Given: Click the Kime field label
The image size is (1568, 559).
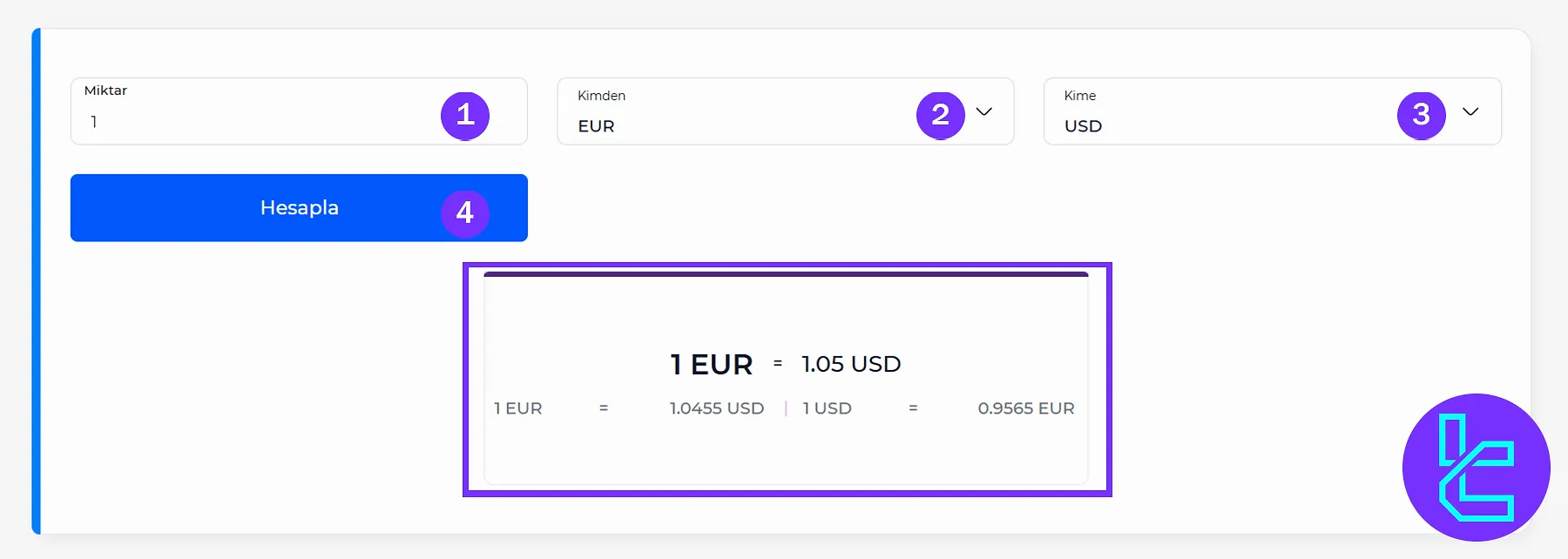Looking at the screenshot, I should tap(1079, 96).
